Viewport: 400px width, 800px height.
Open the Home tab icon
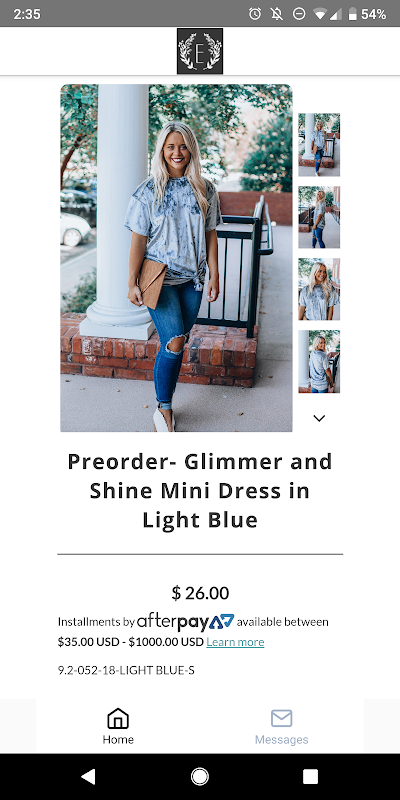point(118,718)
